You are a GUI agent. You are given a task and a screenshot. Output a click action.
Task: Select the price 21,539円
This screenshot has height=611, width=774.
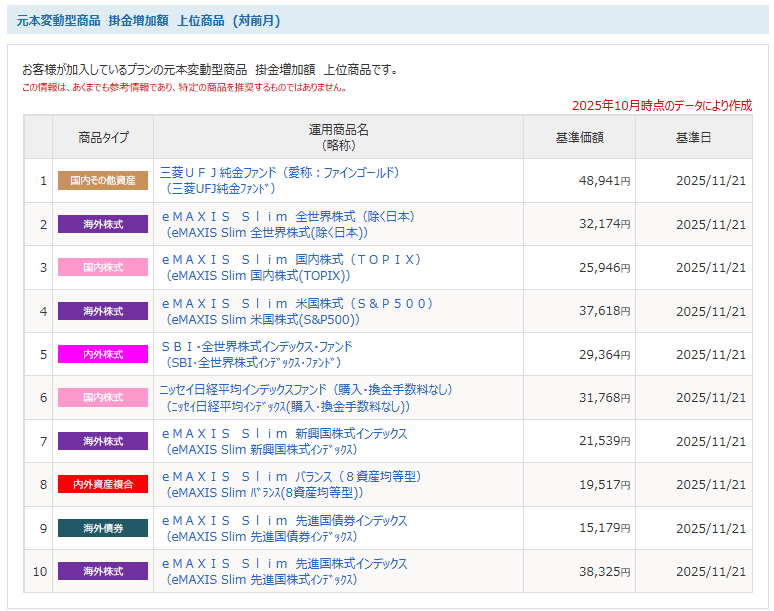(x=604, y=441)
